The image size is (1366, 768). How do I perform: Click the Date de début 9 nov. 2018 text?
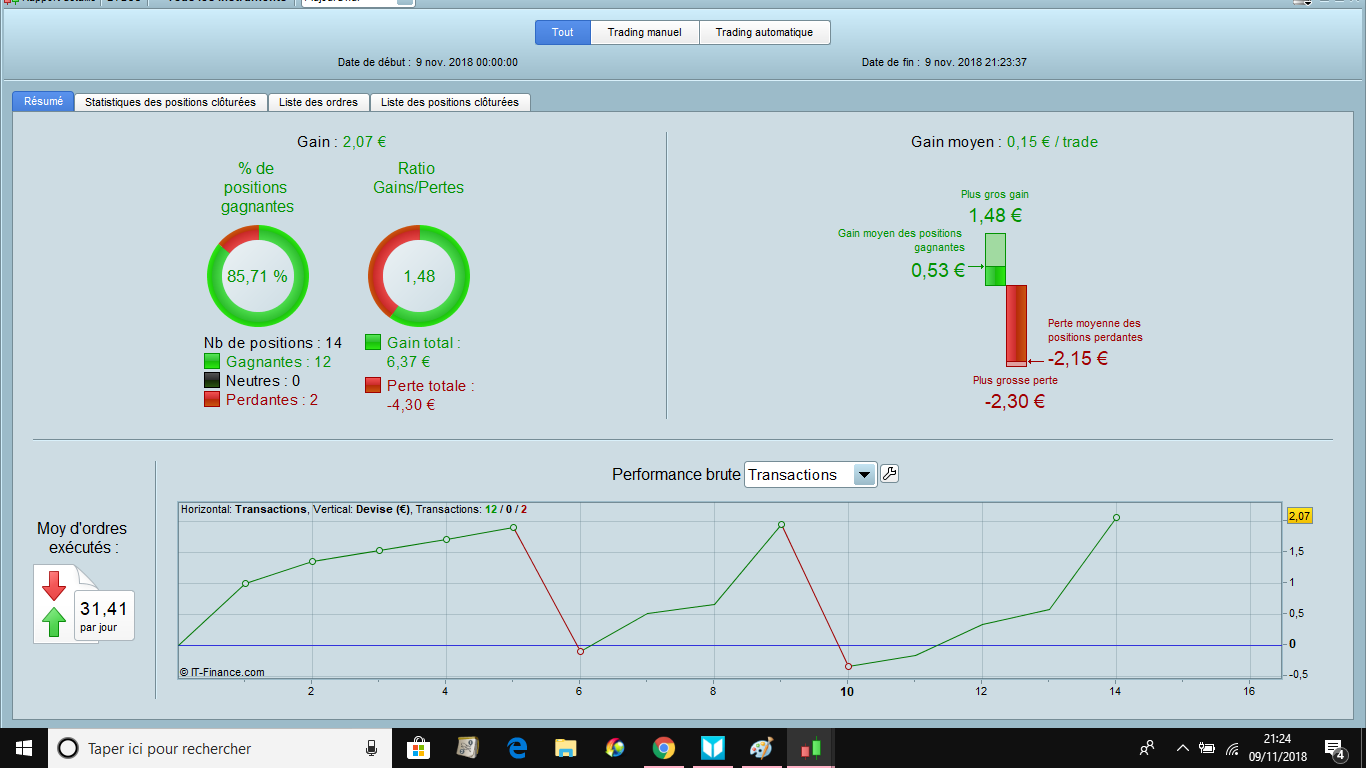[428, 62]
